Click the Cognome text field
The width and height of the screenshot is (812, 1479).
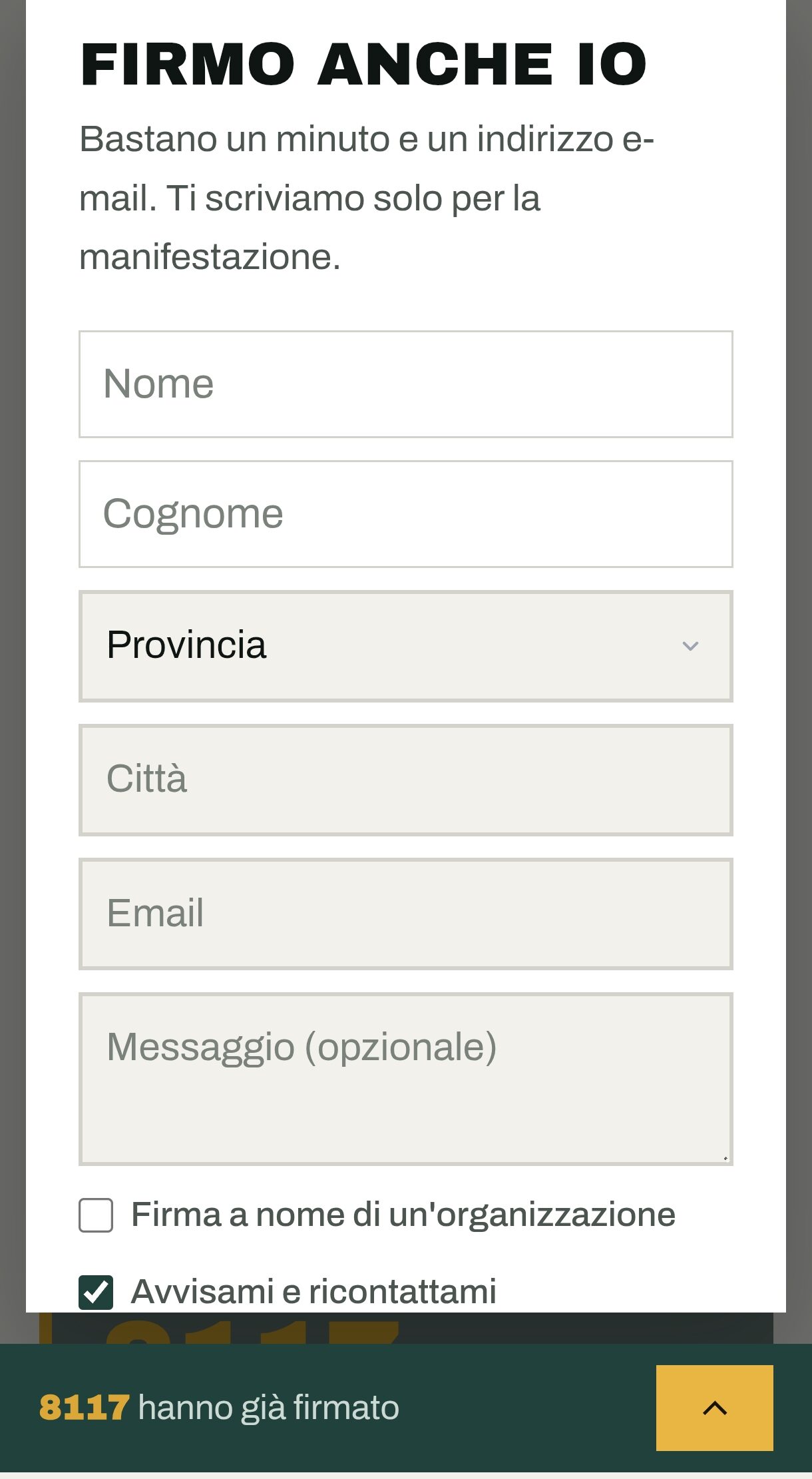point(406,514)
